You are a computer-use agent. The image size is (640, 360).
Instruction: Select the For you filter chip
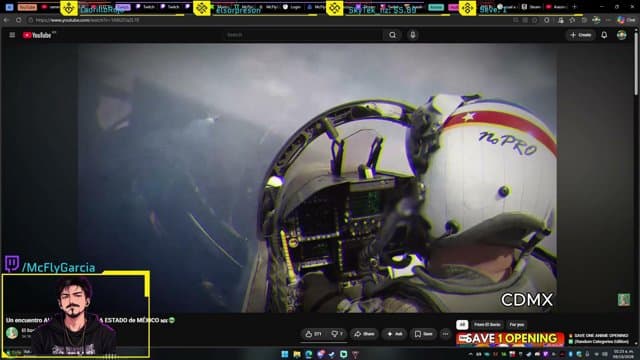[x=517, y=324]
